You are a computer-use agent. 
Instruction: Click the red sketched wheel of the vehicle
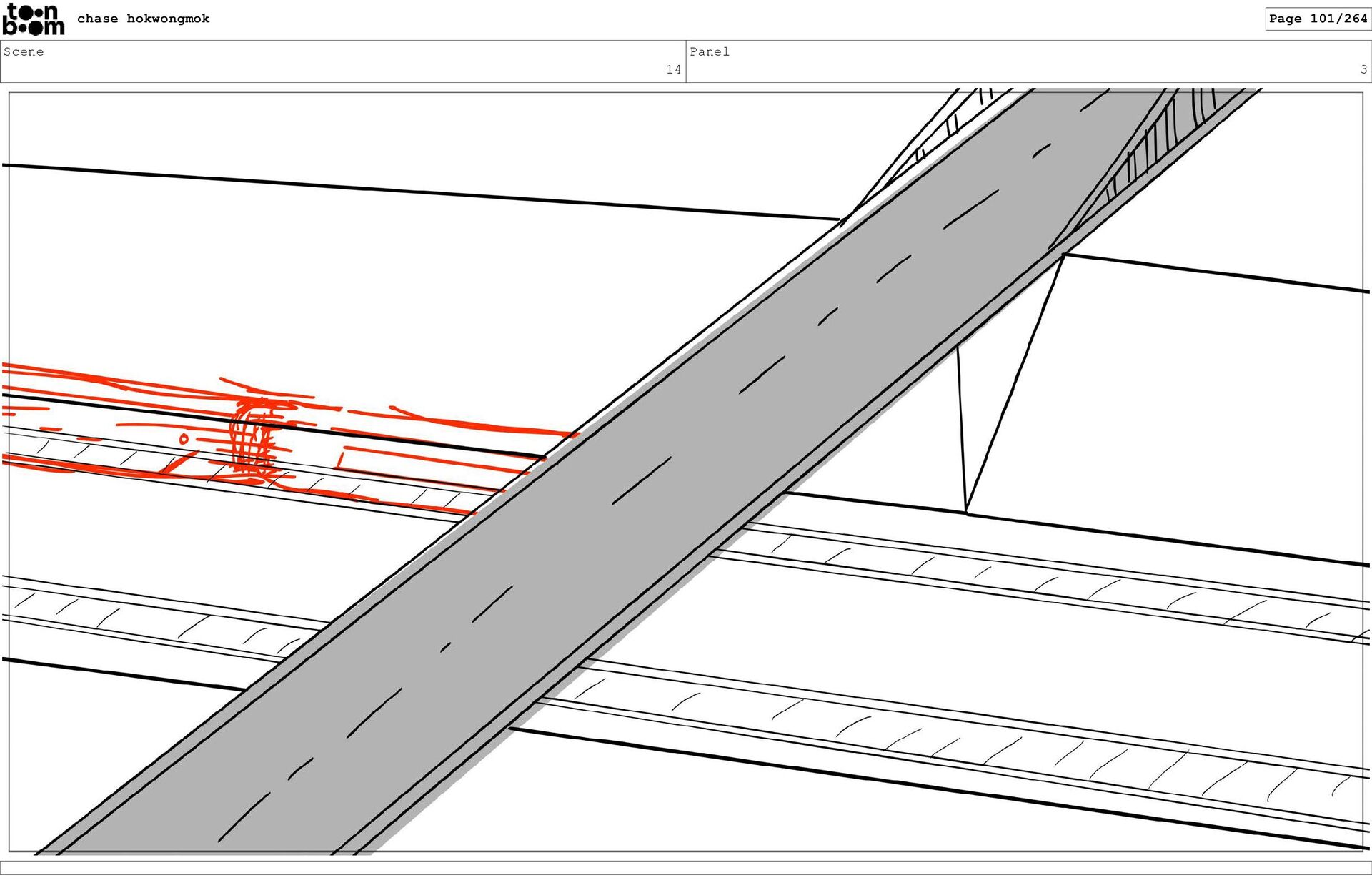click(252, 438)
